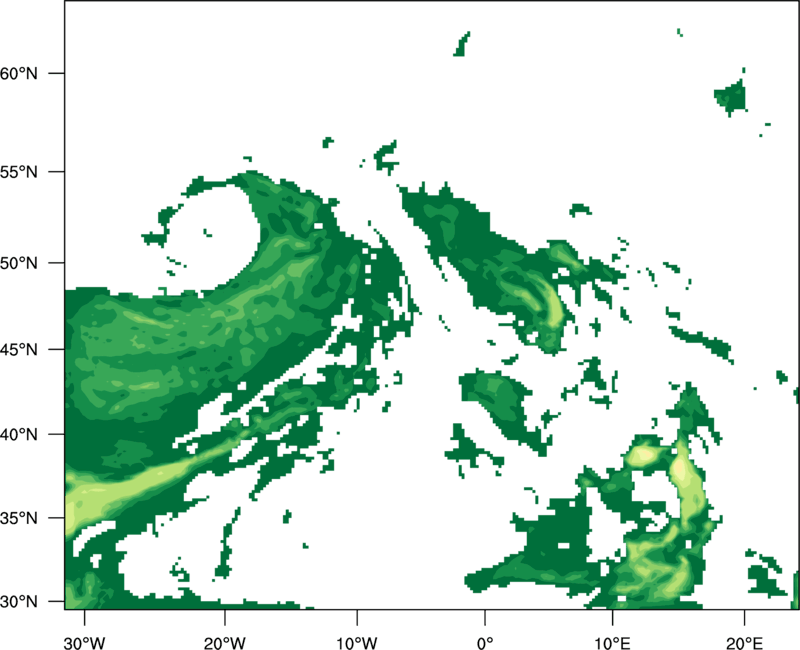Click the 50°N latitude label

point(19,263)
